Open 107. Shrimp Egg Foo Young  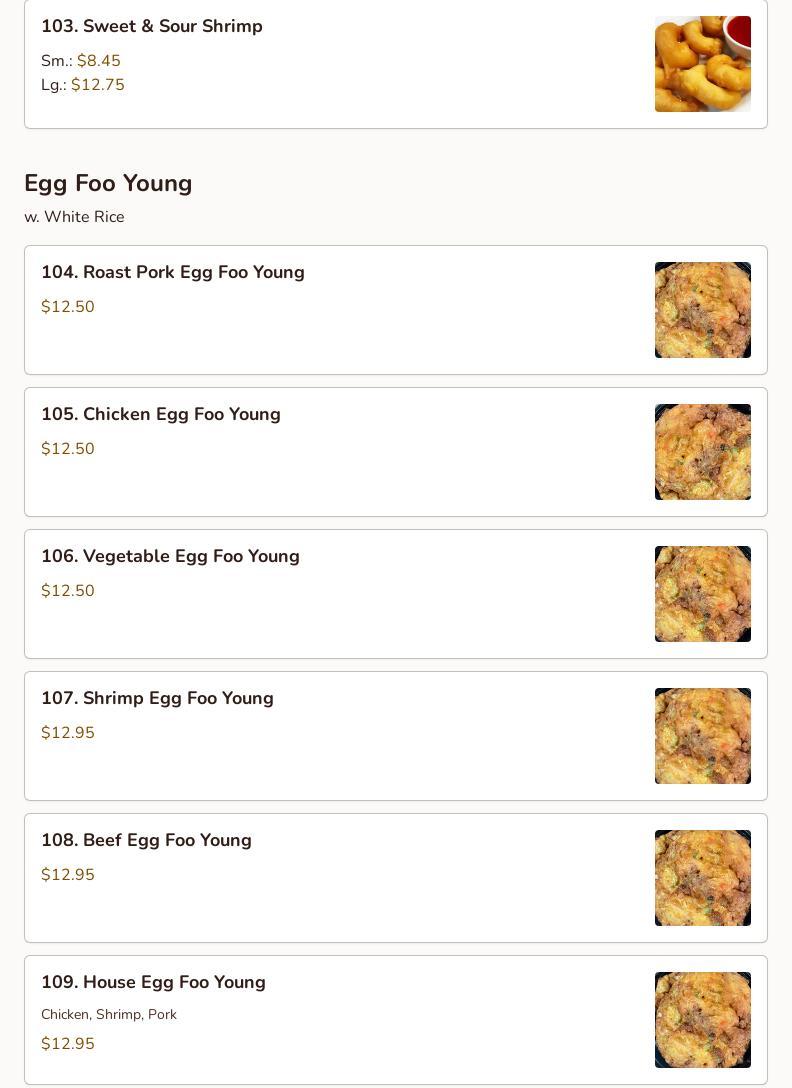coord(157,698)
